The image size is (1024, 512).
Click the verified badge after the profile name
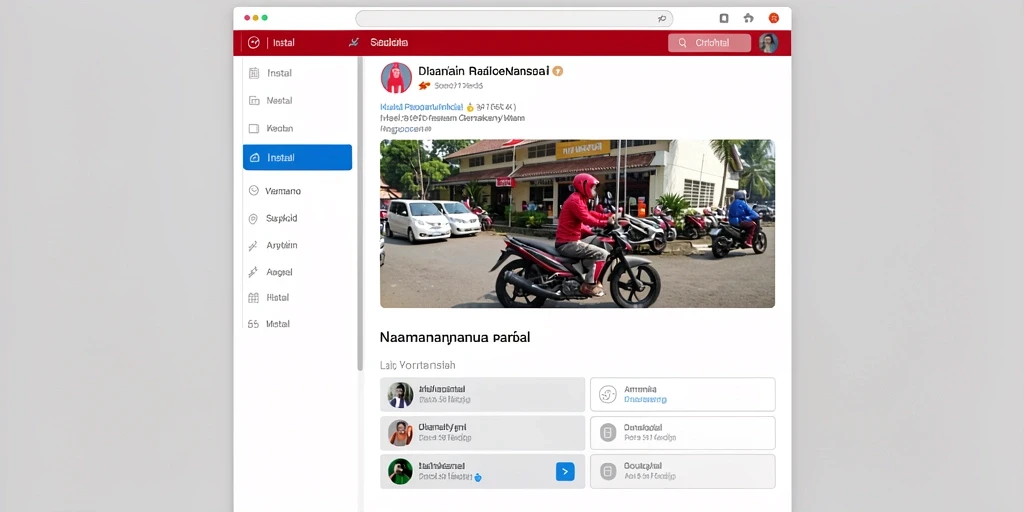(x=558, y=71)
